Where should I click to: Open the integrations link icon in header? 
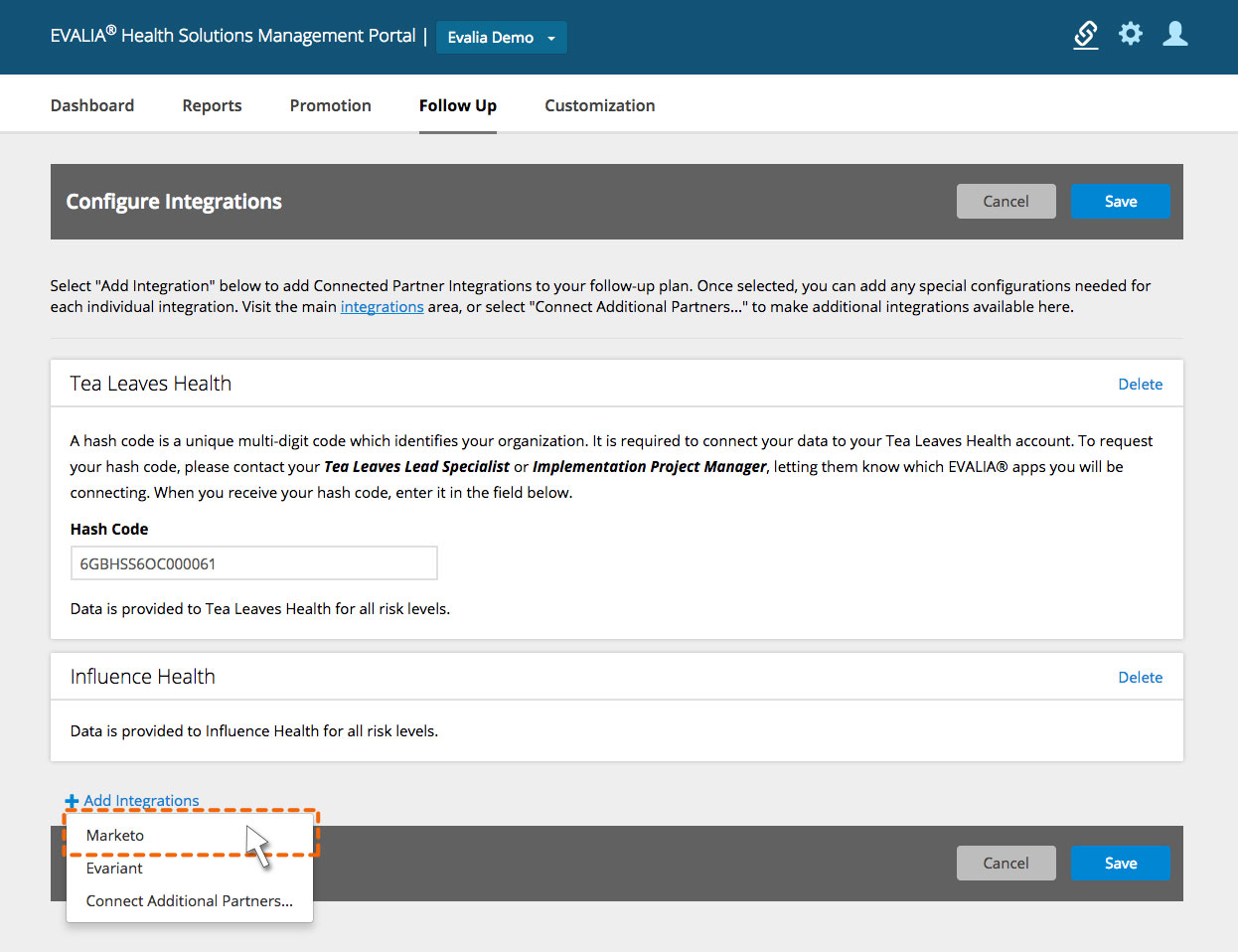[1086, 35]
